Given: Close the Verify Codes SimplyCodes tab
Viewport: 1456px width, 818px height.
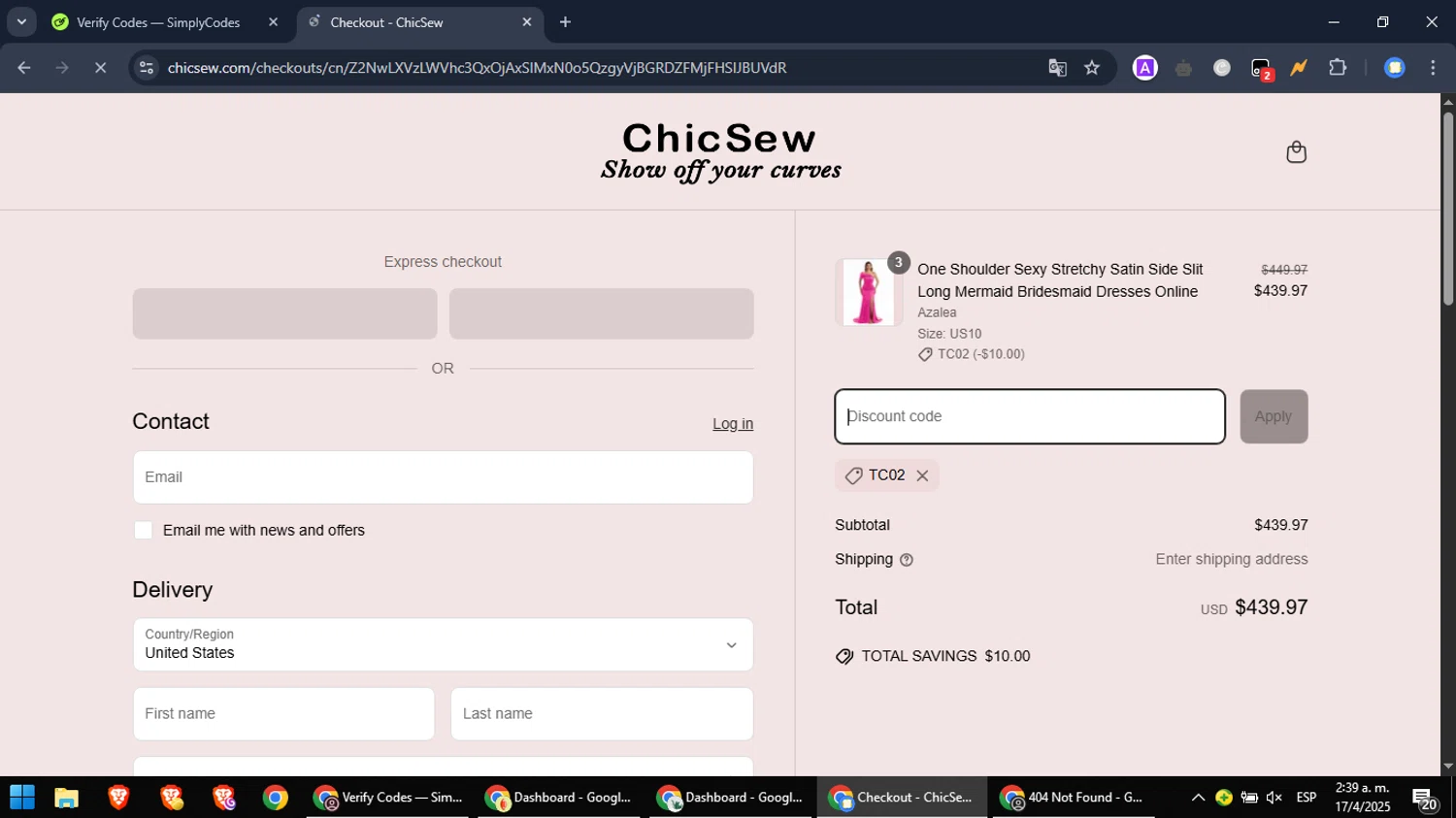Looking at the screenshot, I should click(273, 22).
